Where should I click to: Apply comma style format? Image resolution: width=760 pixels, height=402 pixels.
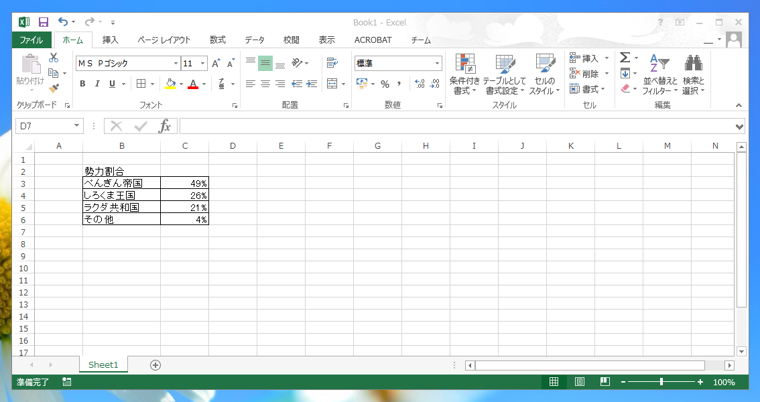coord(399,84)
